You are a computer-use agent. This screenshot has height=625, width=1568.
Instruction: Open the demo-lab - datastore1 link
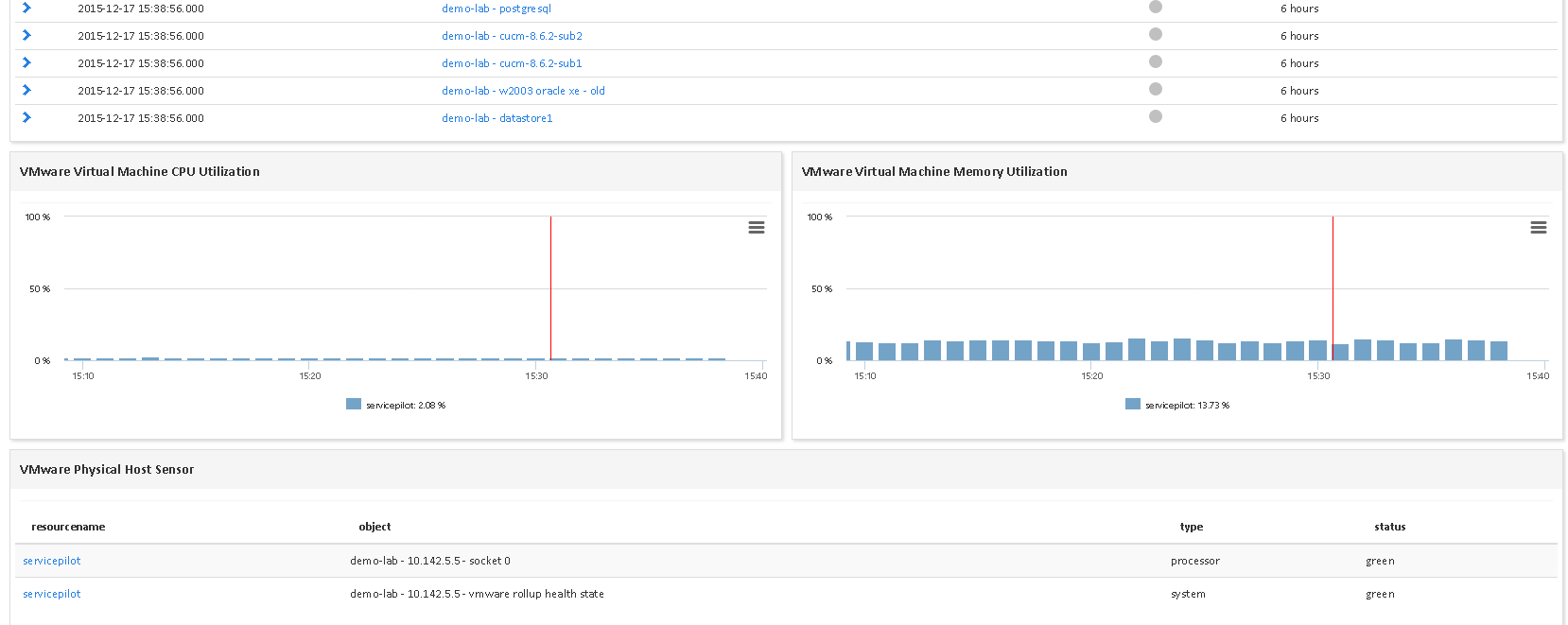click(x=497, y=118)
